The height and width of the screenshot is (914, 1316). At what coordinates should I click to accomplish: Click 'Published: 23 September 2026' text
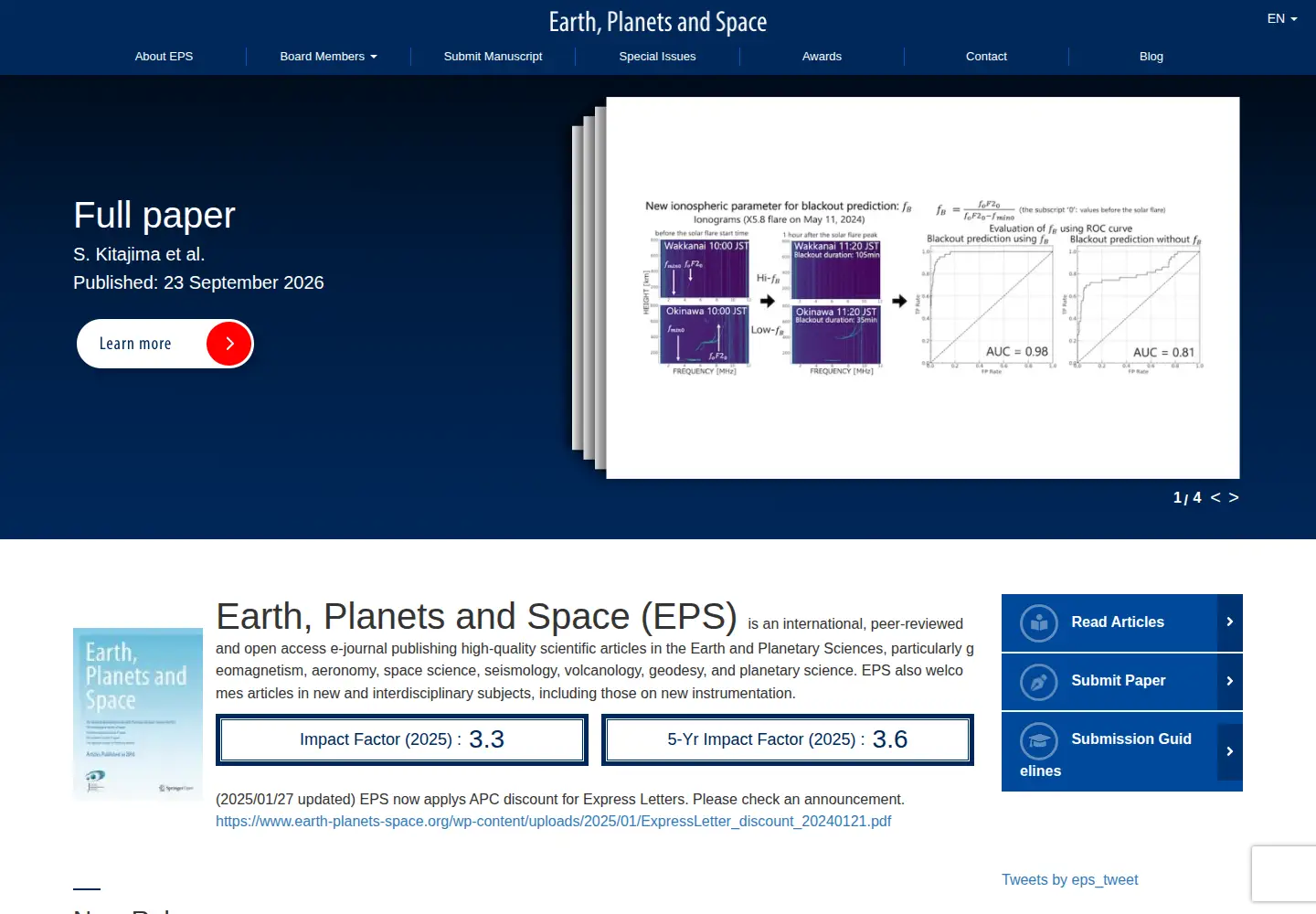coord(198,282)
